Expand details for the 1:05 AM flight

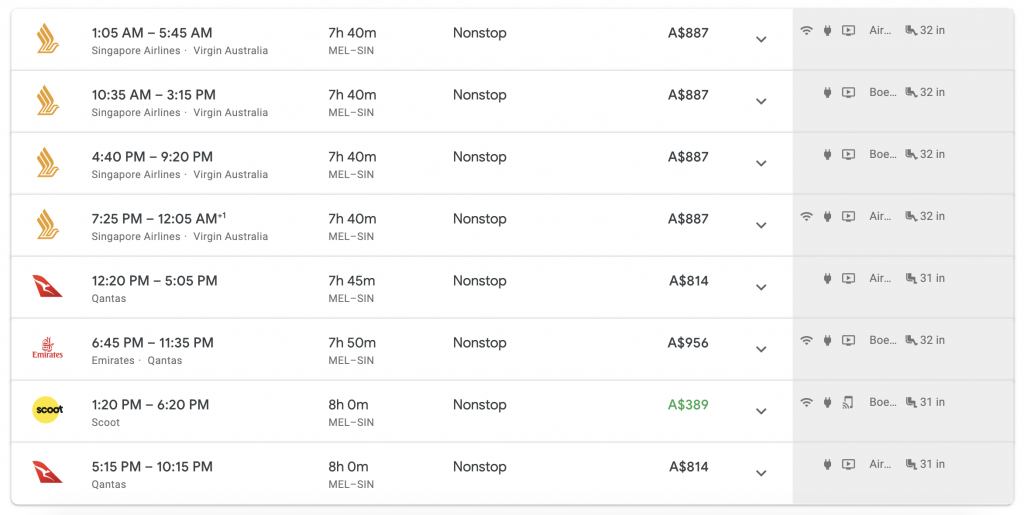click(x=761, y=39)
